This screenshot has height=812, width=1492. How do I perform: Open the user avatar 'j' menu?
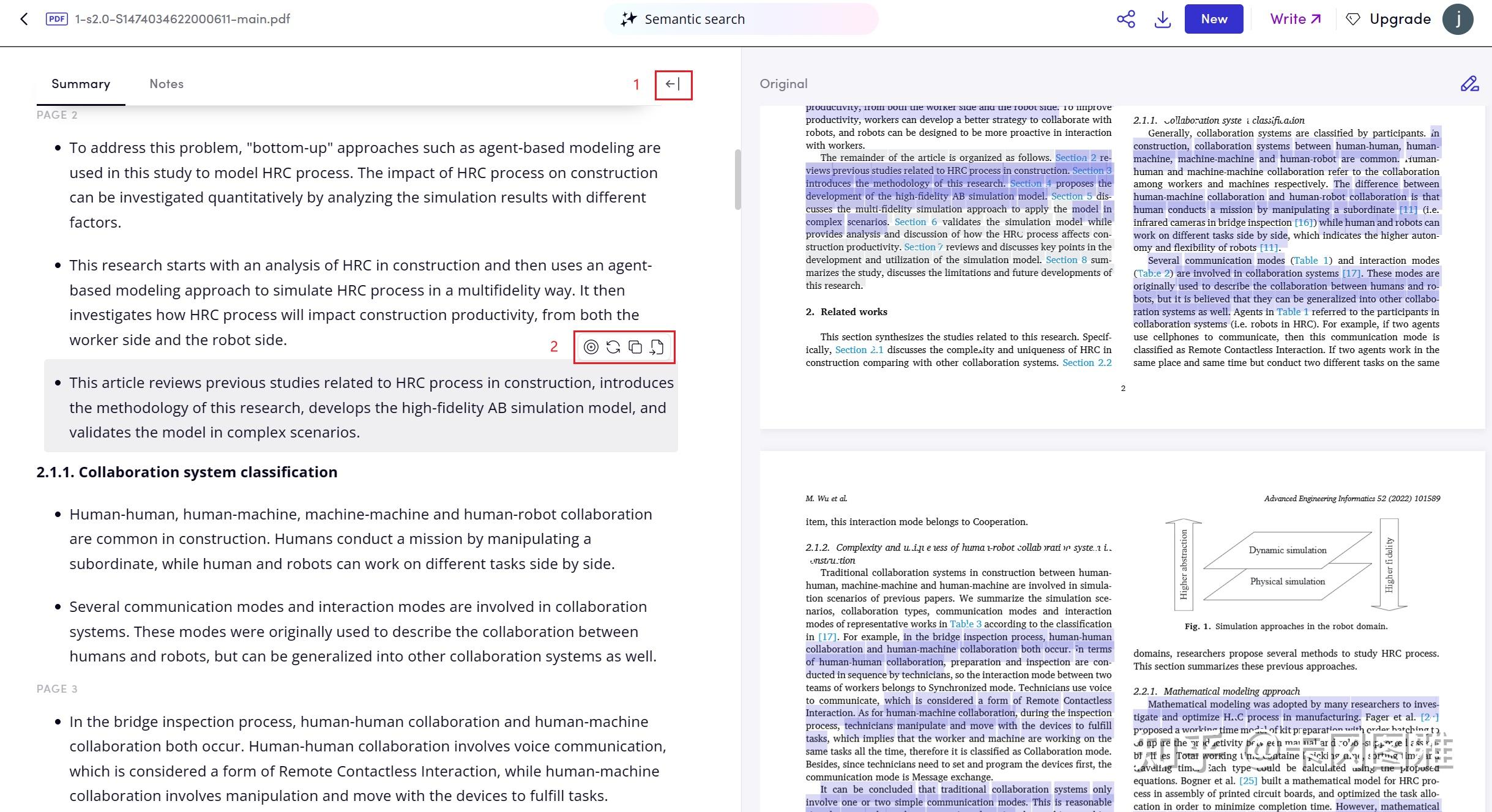(x=1458, y=19)
